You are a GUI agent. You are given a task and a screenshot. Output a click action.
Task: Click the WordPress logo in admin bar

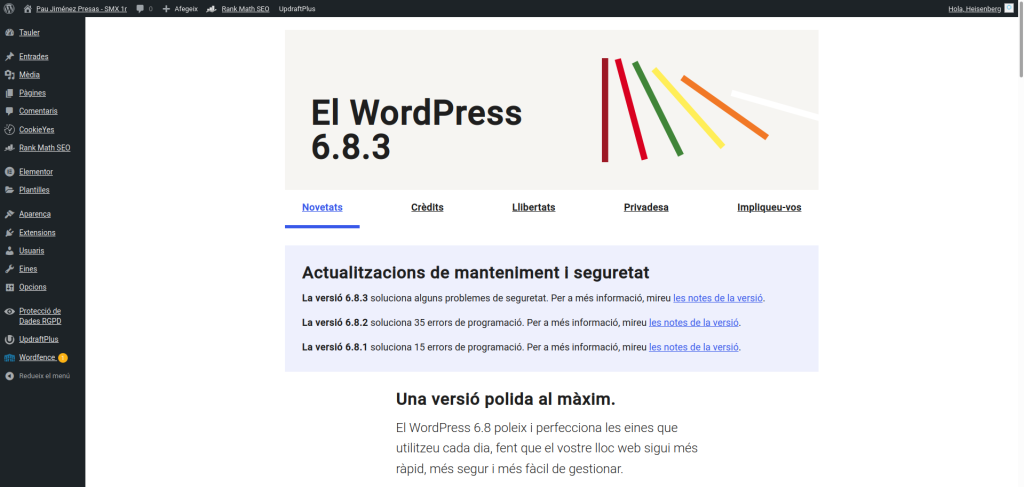9,8
